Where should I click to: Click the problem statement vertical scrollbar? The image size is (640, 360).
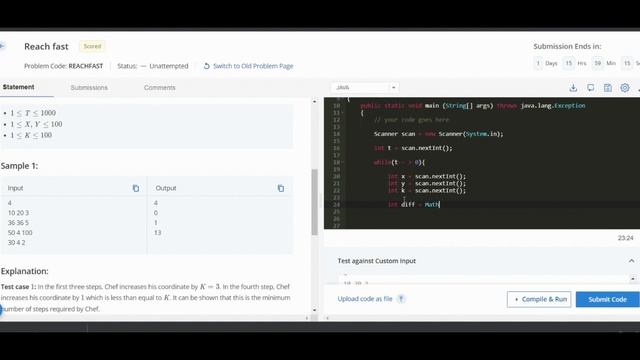coord(314,202)
